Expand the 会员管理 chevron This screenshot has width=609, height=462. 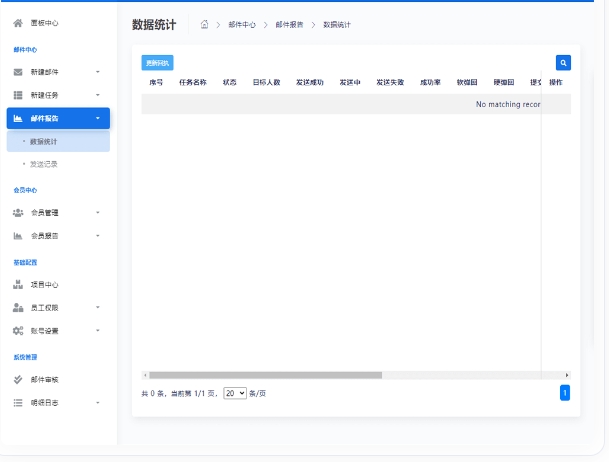tap(98, 213)
